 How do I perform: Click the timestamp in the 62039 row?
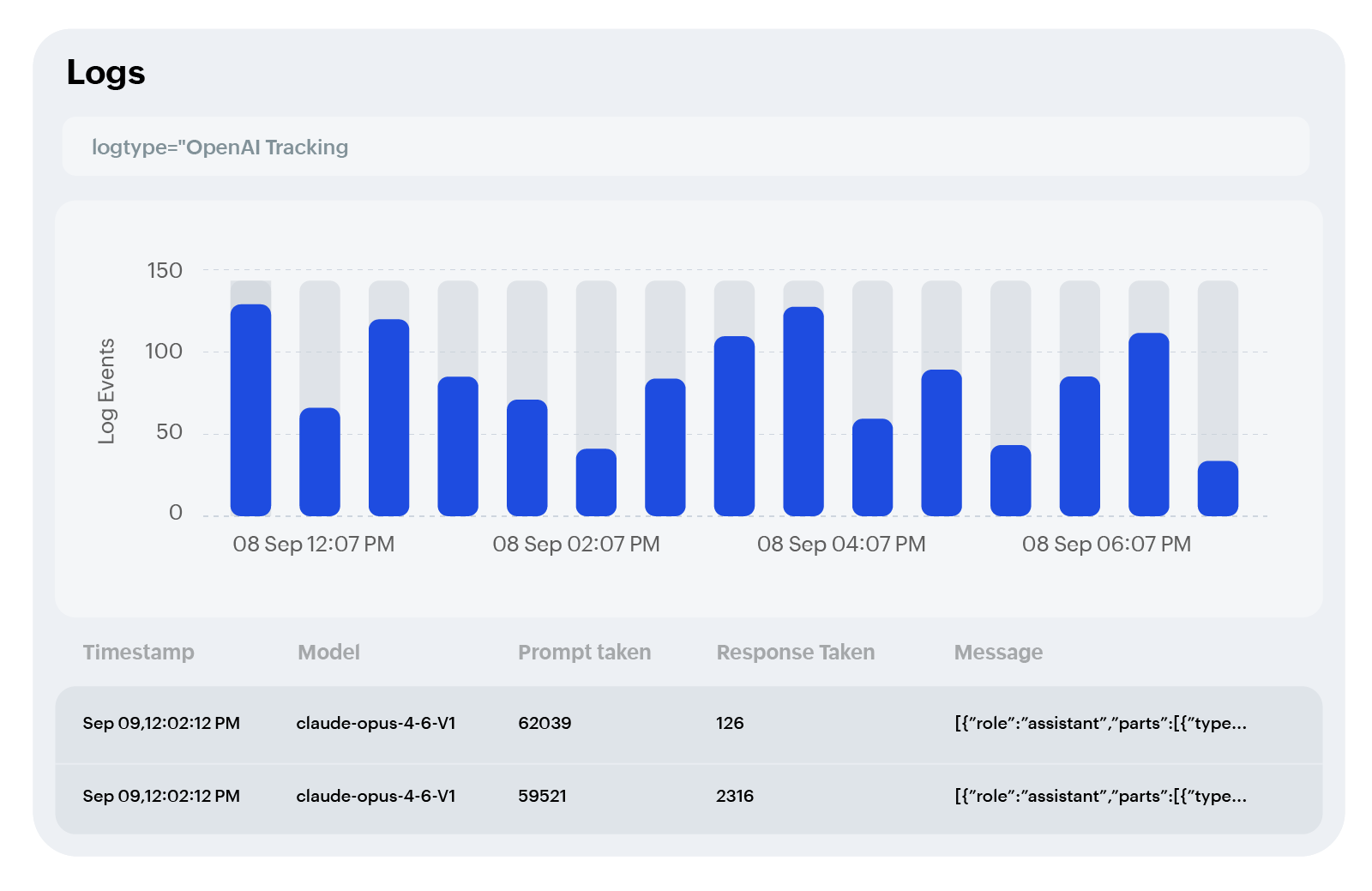point(161,723)
